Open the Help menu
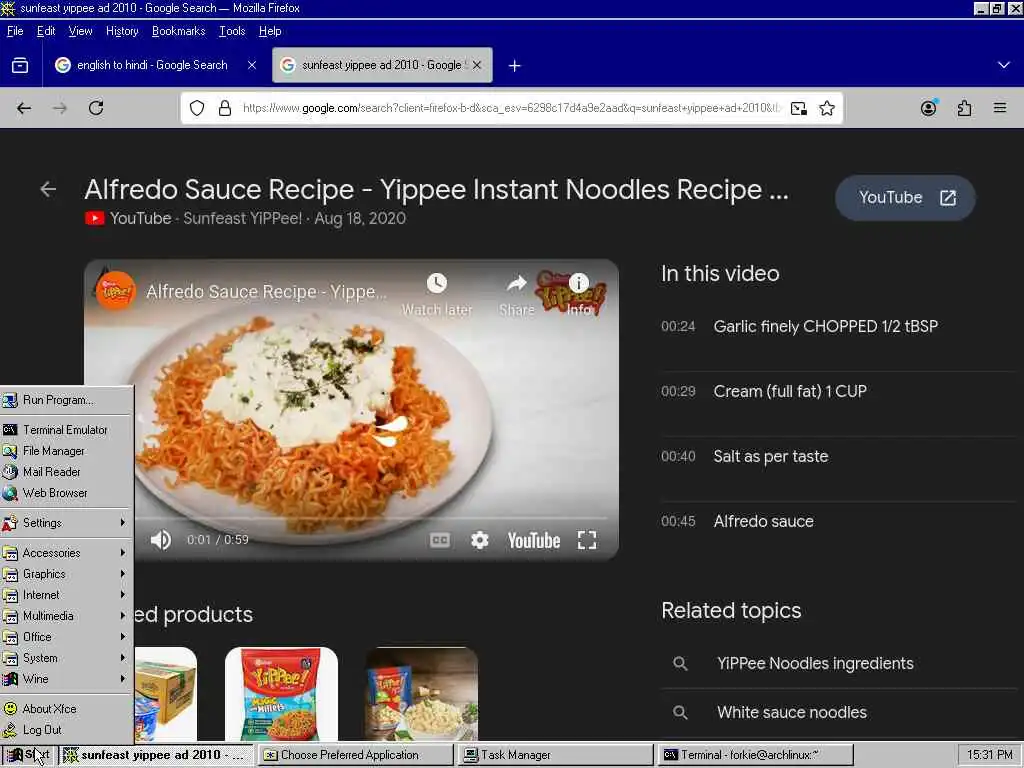 270,31
